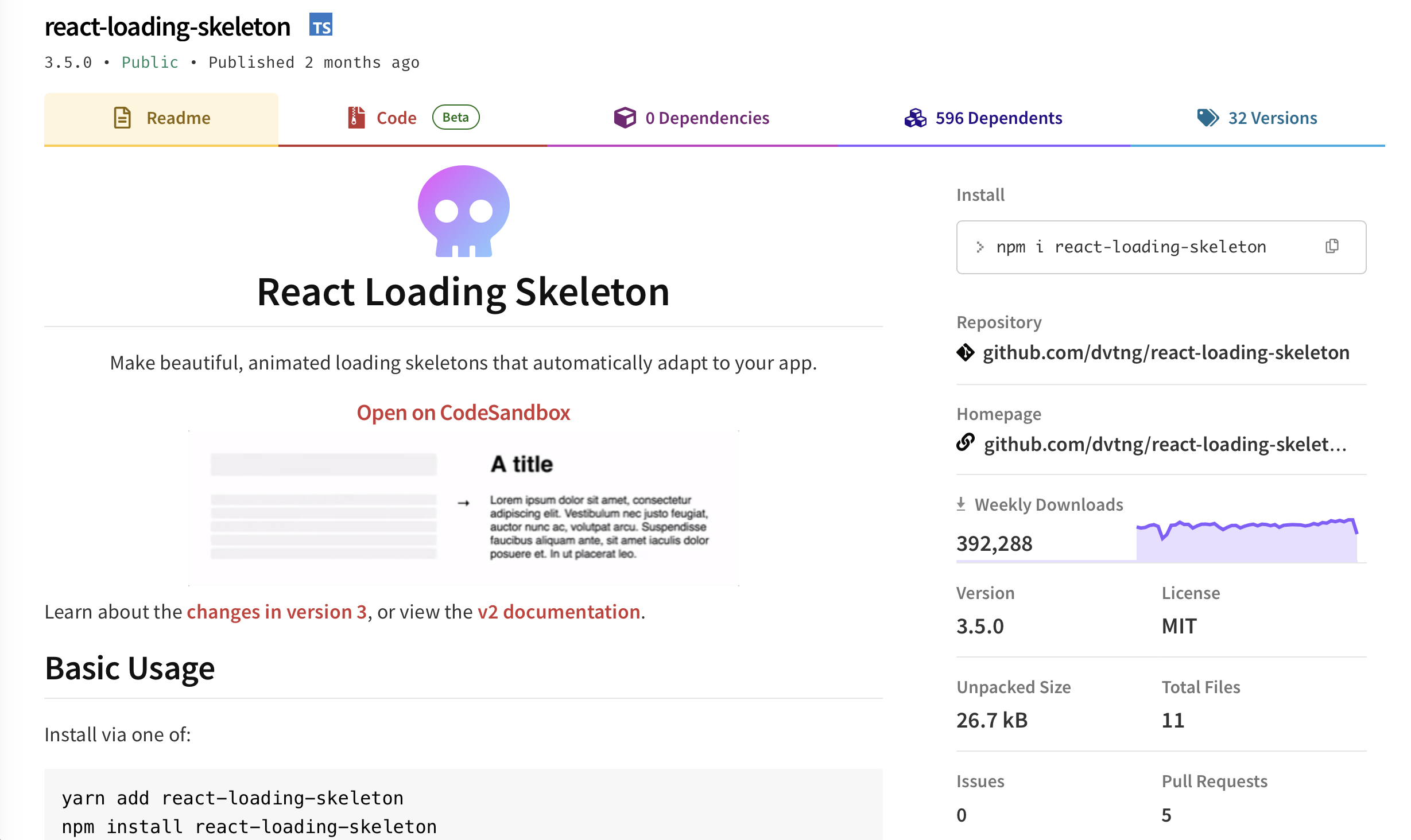The height and width of the screenshot is (840, 1411).
Task: Copy the npm install command
Action: [1332, 246]
